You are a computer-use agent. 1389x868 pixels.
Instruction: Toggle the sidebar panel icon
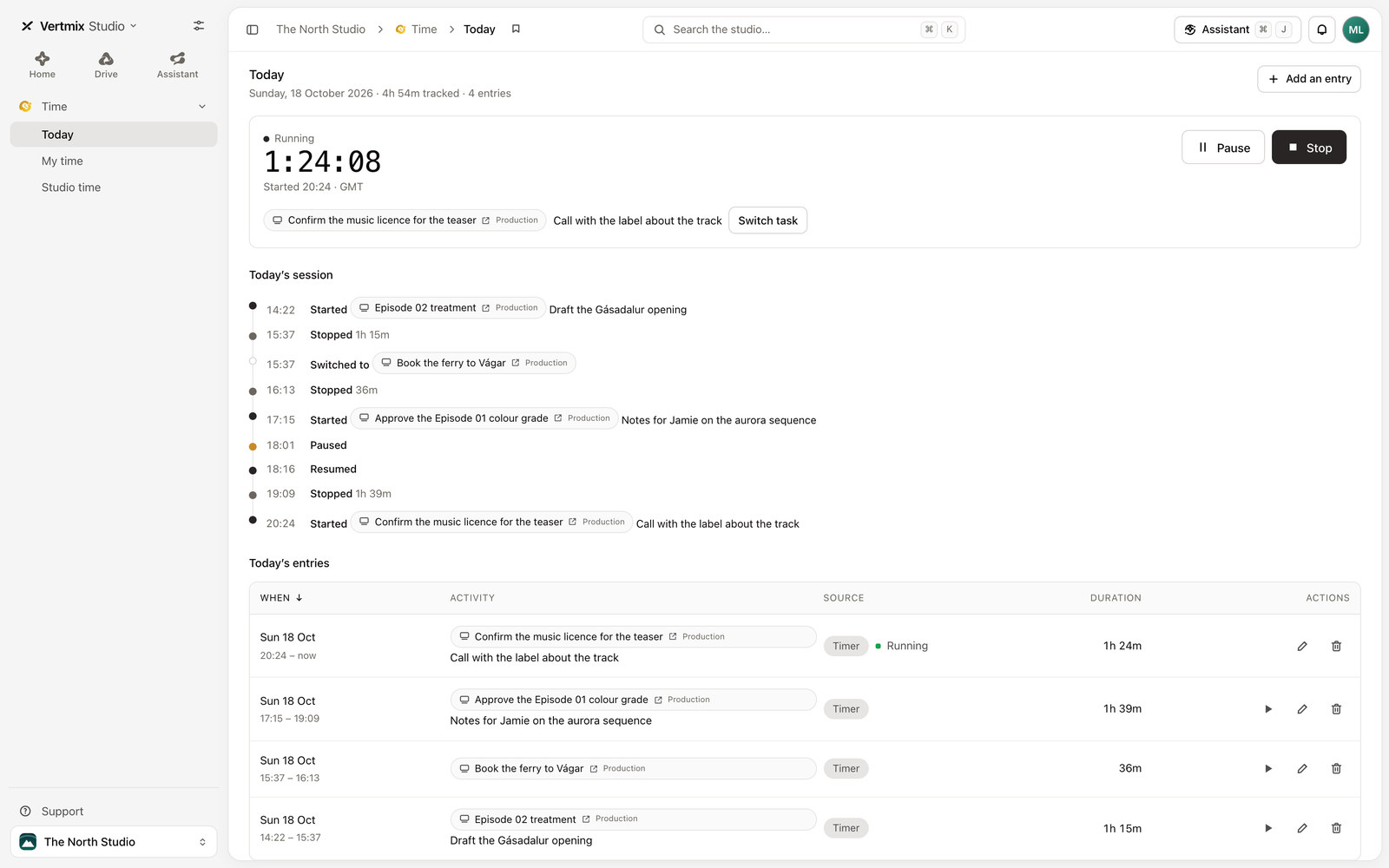pos(253,30)
